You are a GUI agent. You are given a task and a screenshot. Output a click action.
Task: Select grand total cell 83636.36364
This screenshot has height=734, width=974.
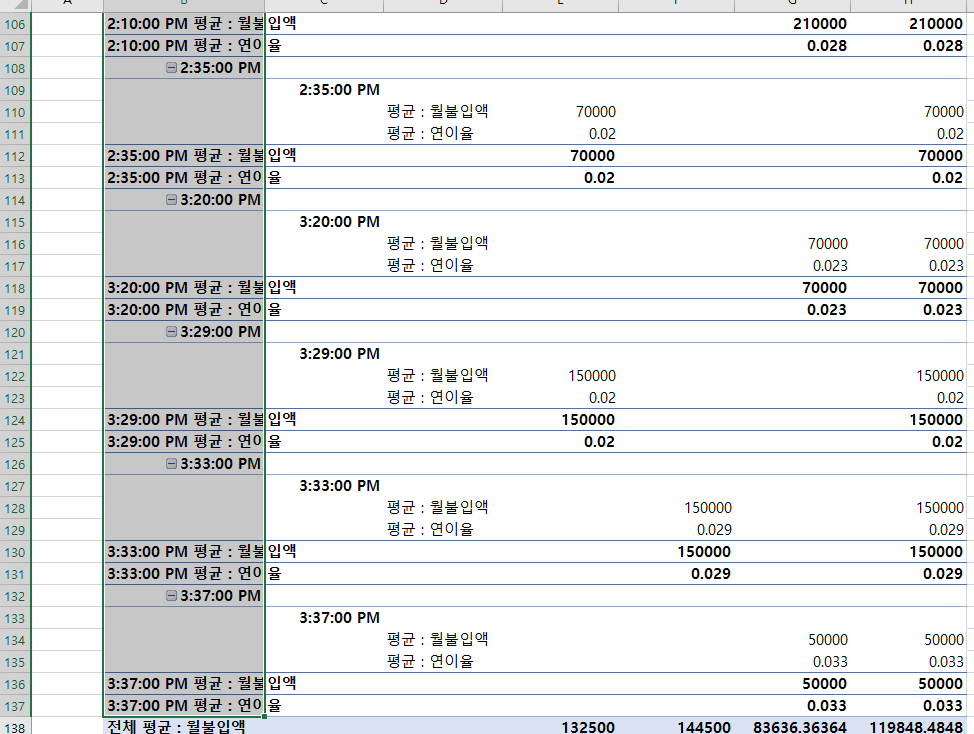(x=792, y=727)
